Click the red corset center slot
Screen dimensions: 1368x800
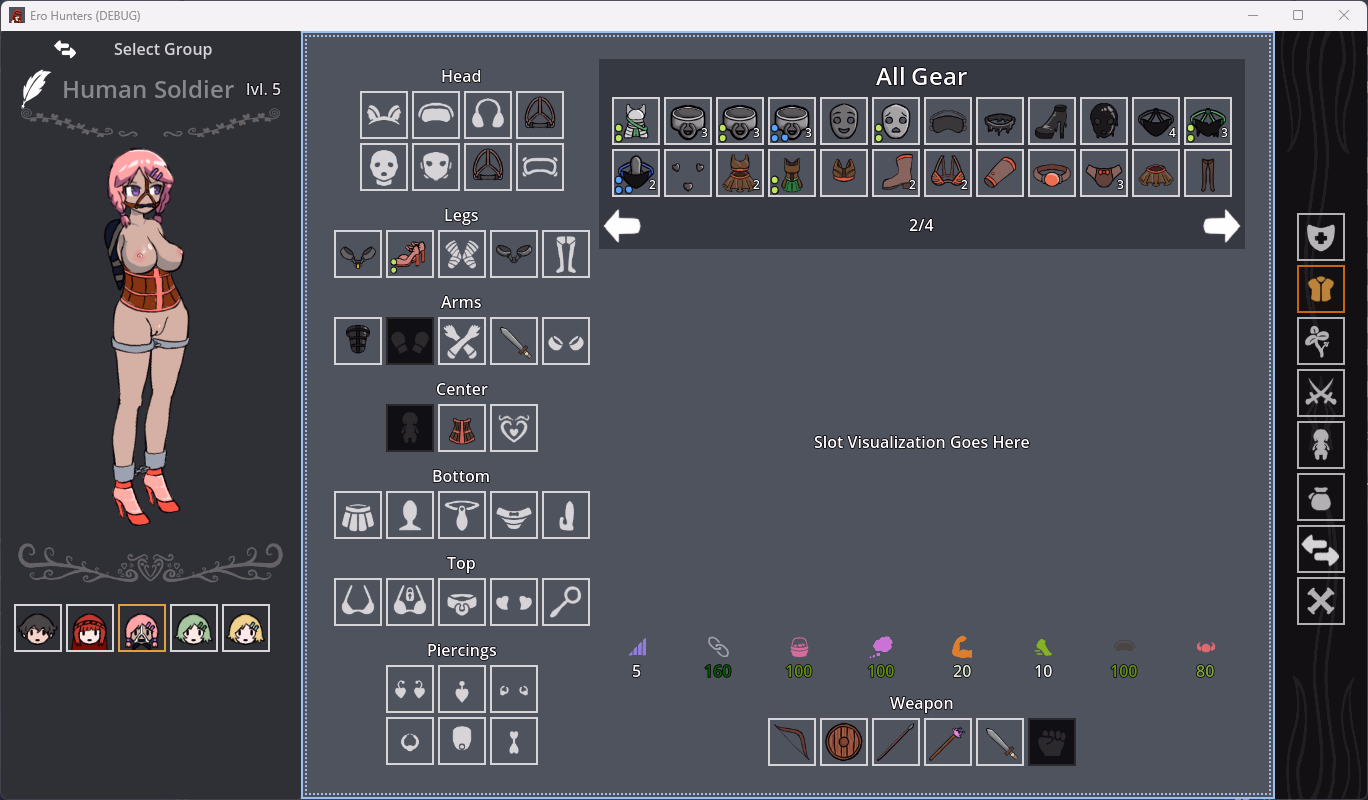coord(462,428)
